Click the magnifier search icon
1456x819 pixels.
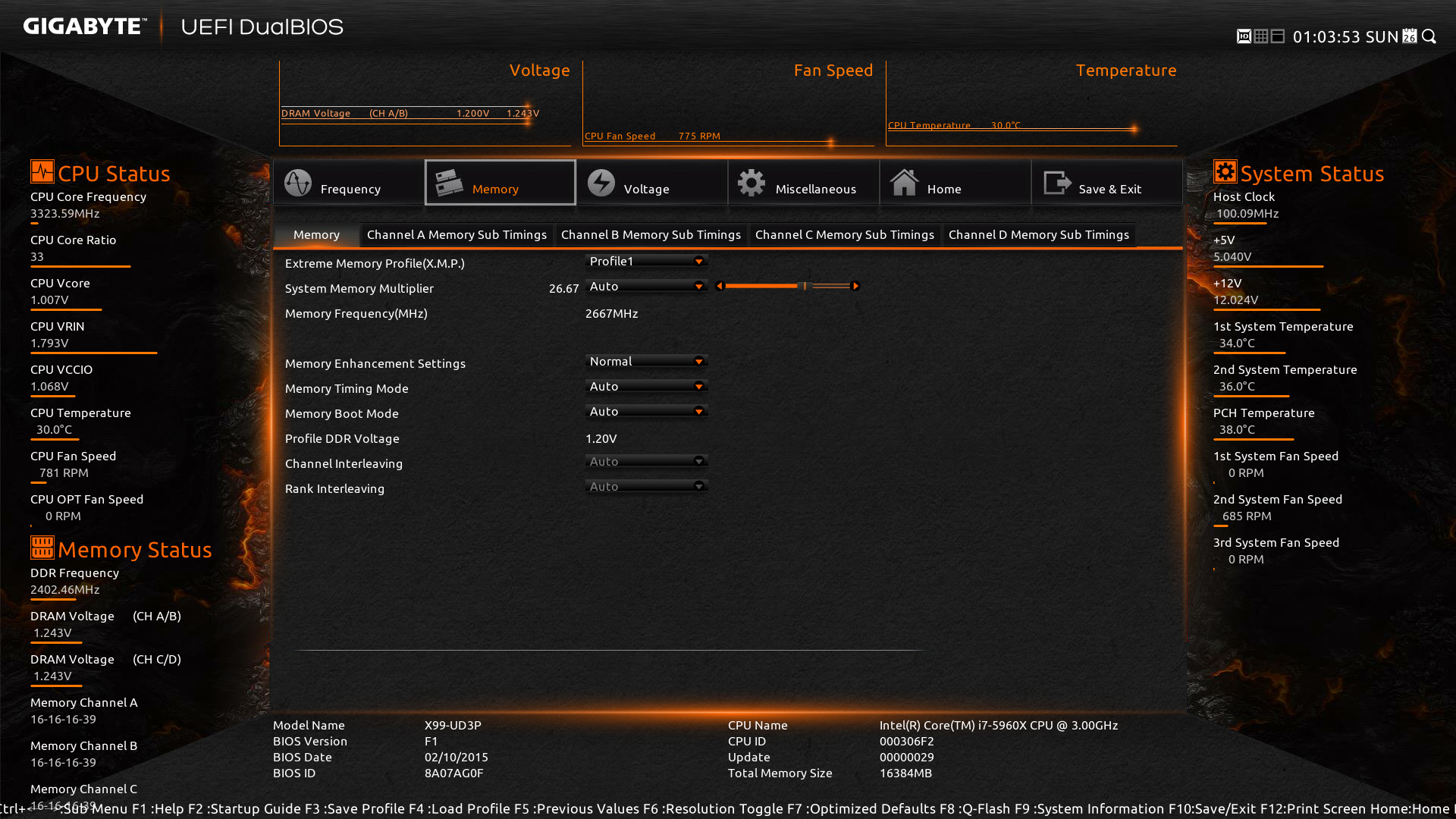click(1429, 36)
